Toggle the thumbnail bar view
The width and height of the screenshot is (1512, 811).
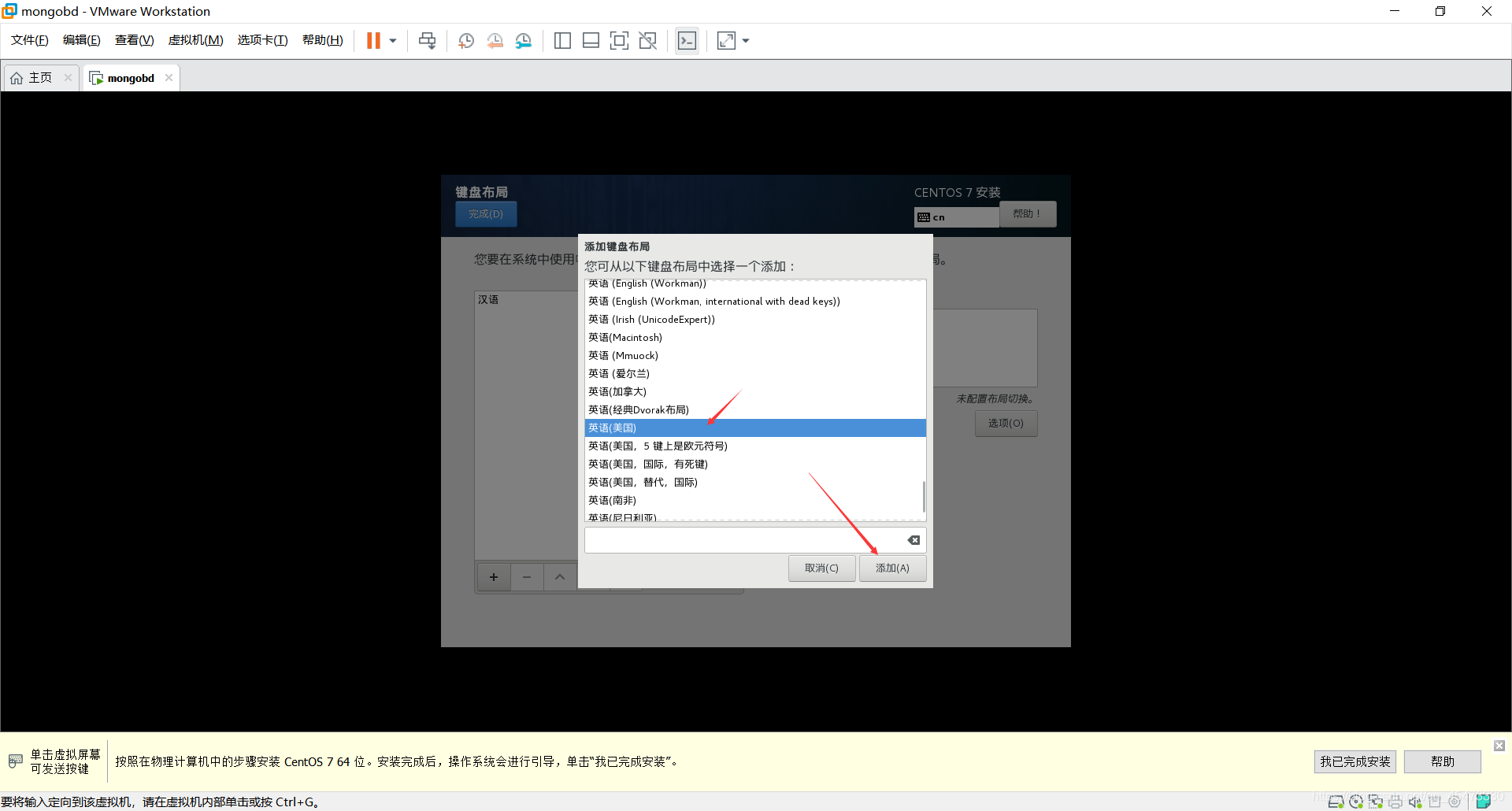pos(591,41)
